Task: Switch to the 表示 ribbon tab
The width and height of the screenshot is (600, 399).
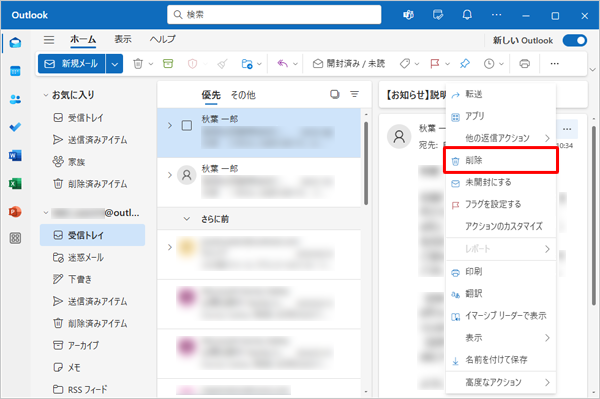Action: (x=123, y=39)
